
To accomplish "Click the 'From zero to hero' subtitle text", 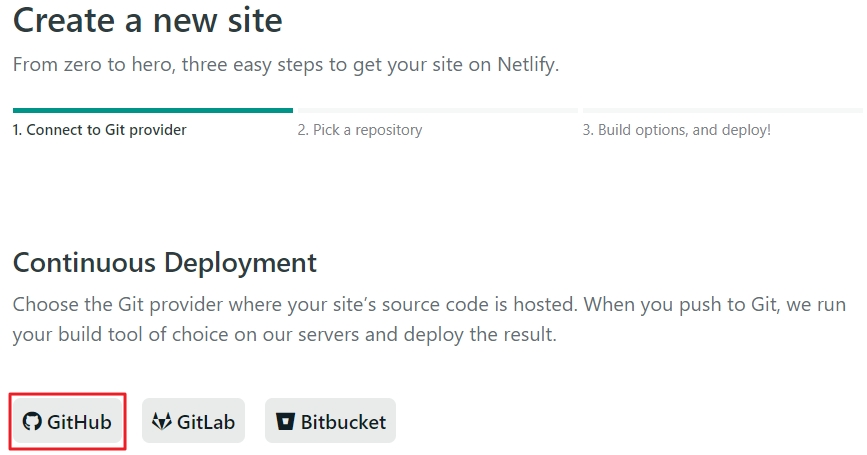I will (286, 65).
